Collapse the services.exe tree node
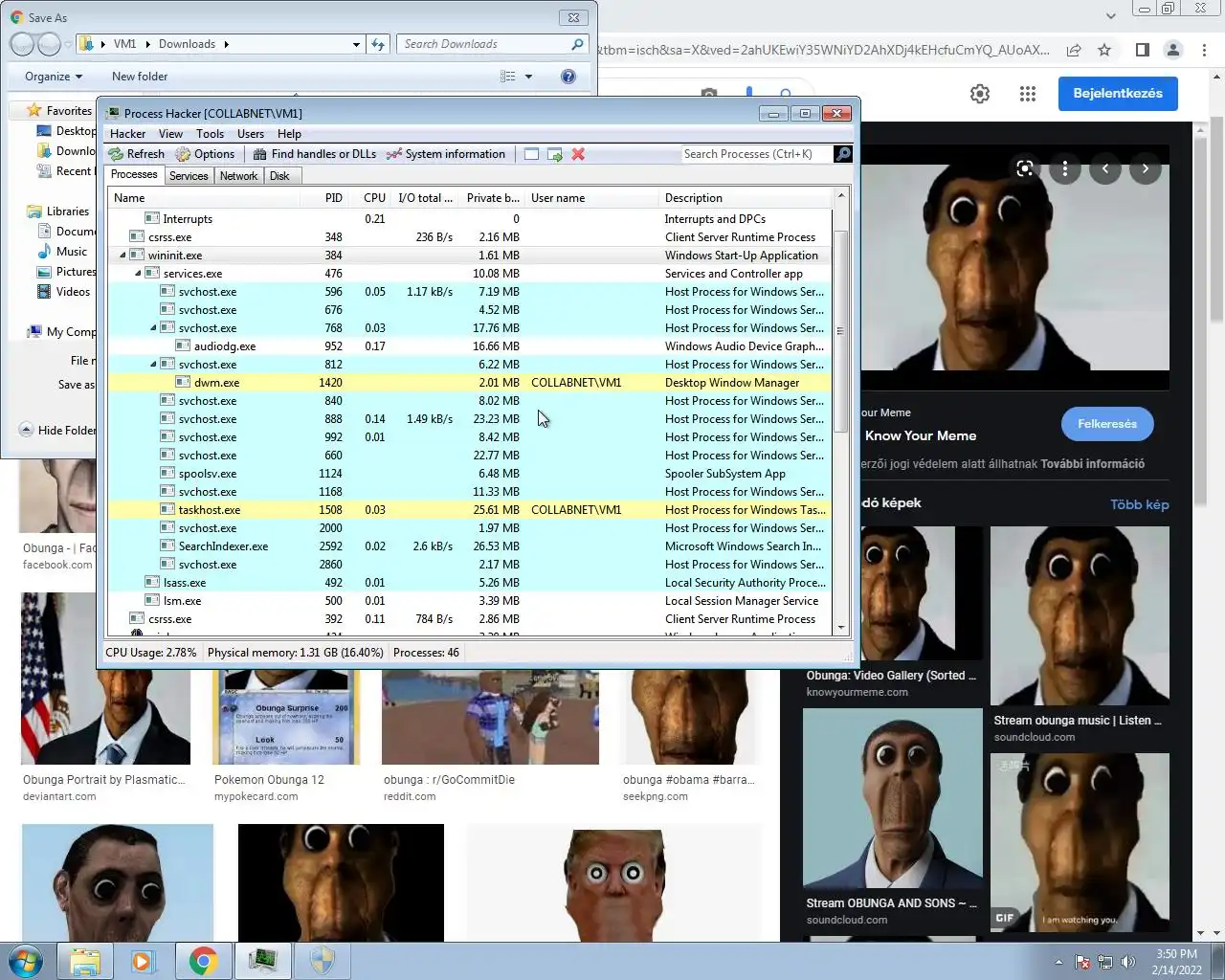This screenshot has width=1225, height=980. click(x=138, y=274)
